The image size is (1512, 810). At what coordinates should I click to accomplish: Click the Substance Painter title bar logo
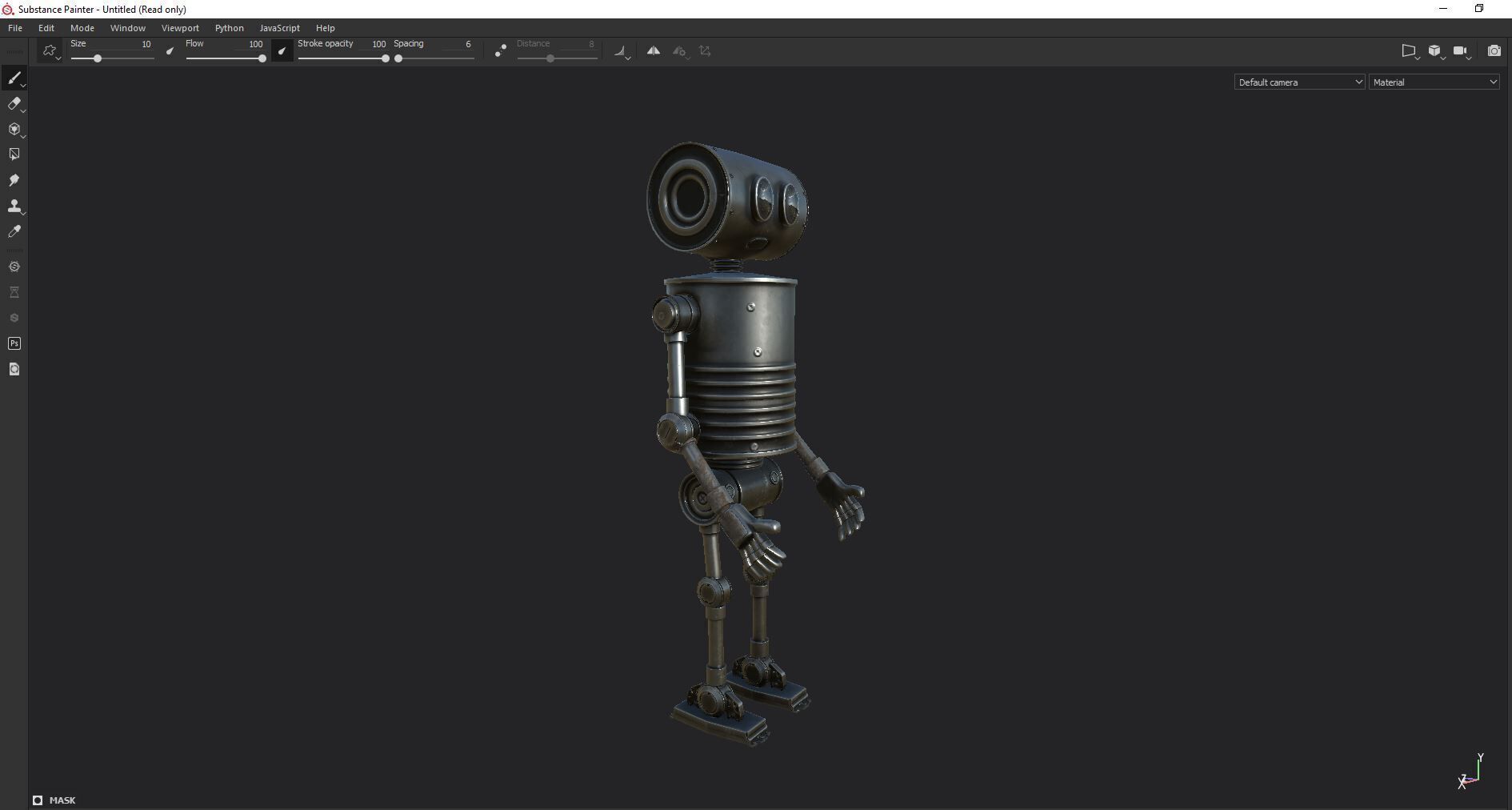pos(8,10)
